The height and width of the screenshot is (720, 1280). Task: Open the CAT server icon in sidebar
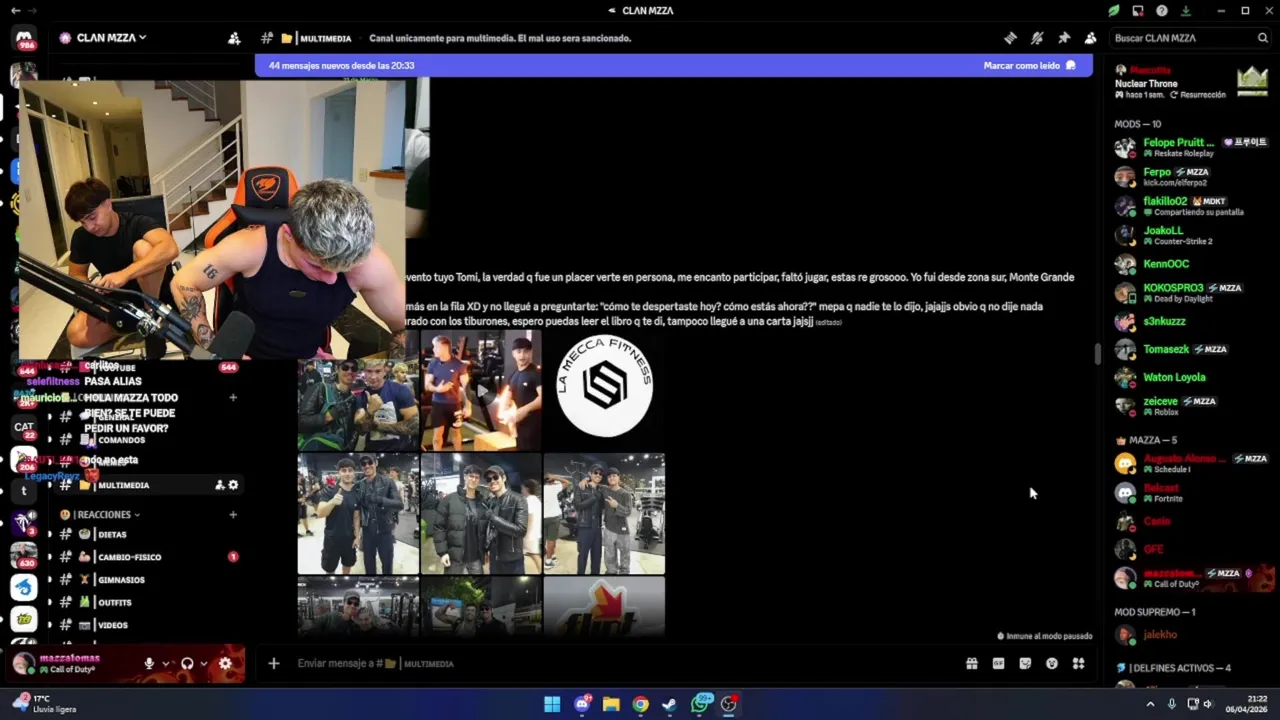tap(24, 427)
